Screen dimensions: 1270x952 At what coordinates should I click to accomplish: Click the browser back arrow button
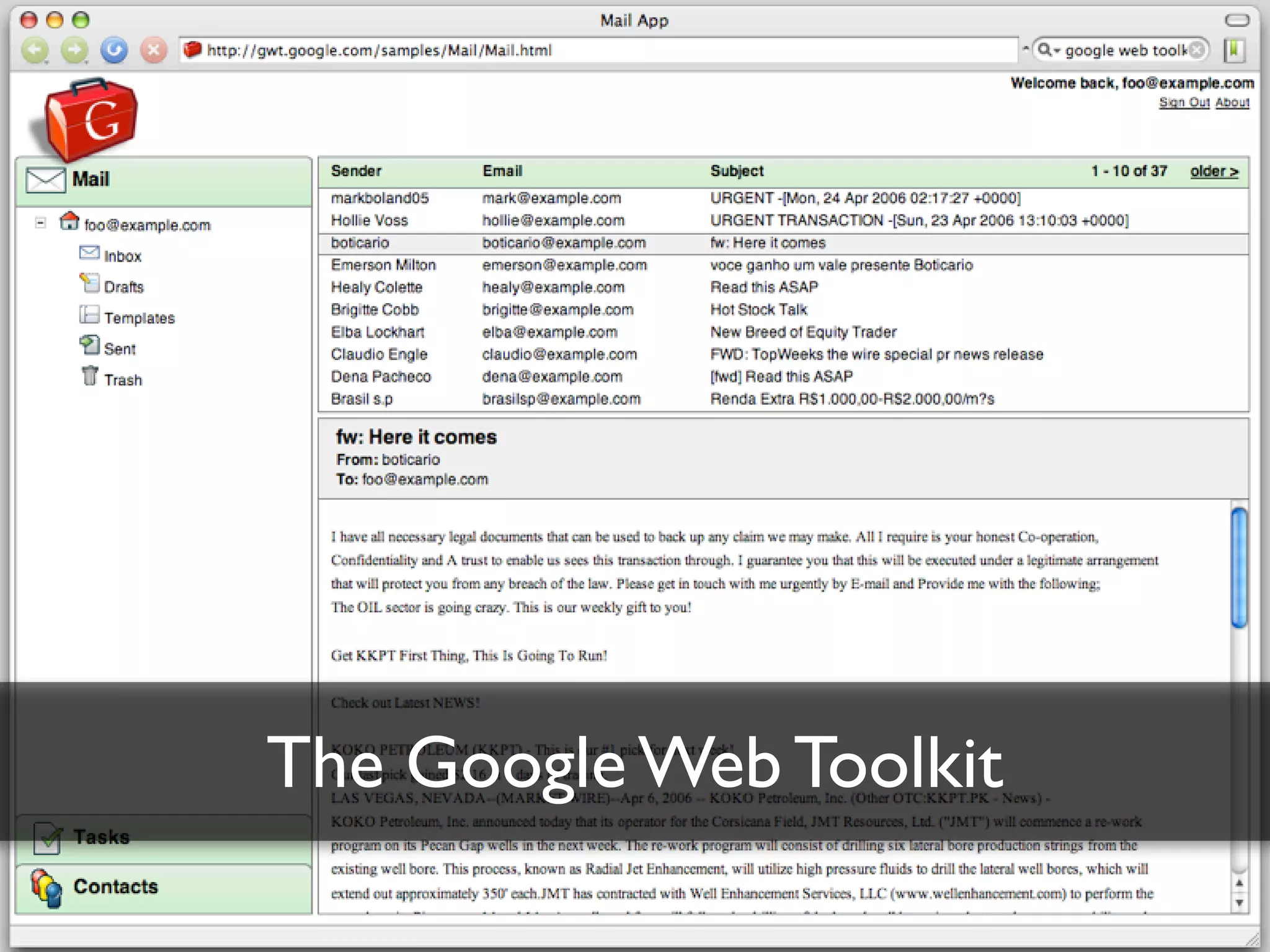35,50
